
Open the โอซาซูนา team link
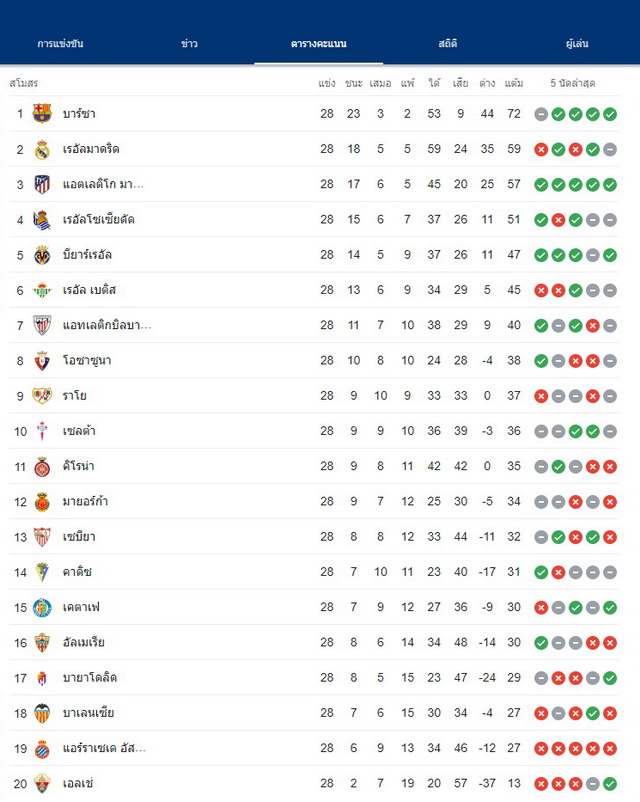(87, 361)
